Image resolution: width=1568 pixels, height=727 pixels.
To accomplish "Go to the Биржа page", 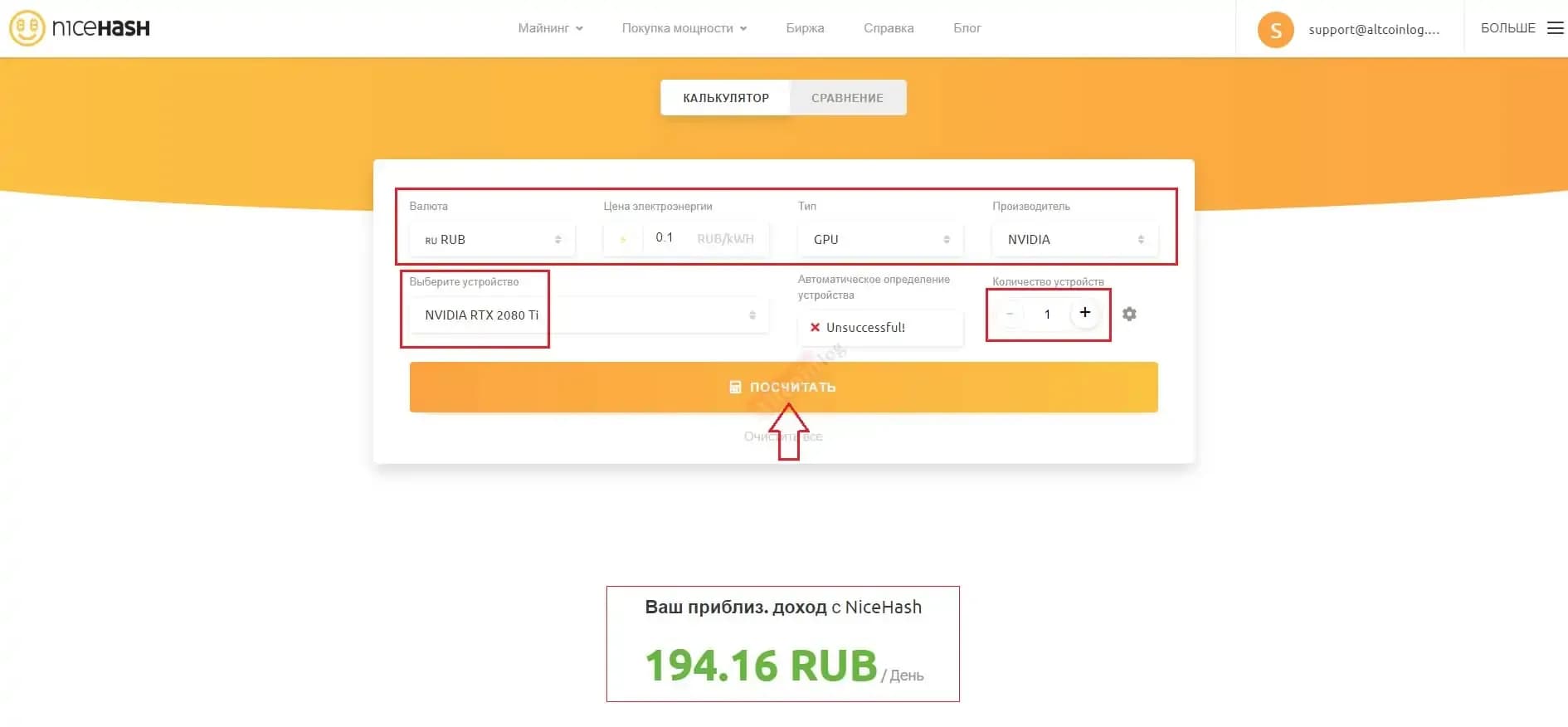I will (805, 28).
